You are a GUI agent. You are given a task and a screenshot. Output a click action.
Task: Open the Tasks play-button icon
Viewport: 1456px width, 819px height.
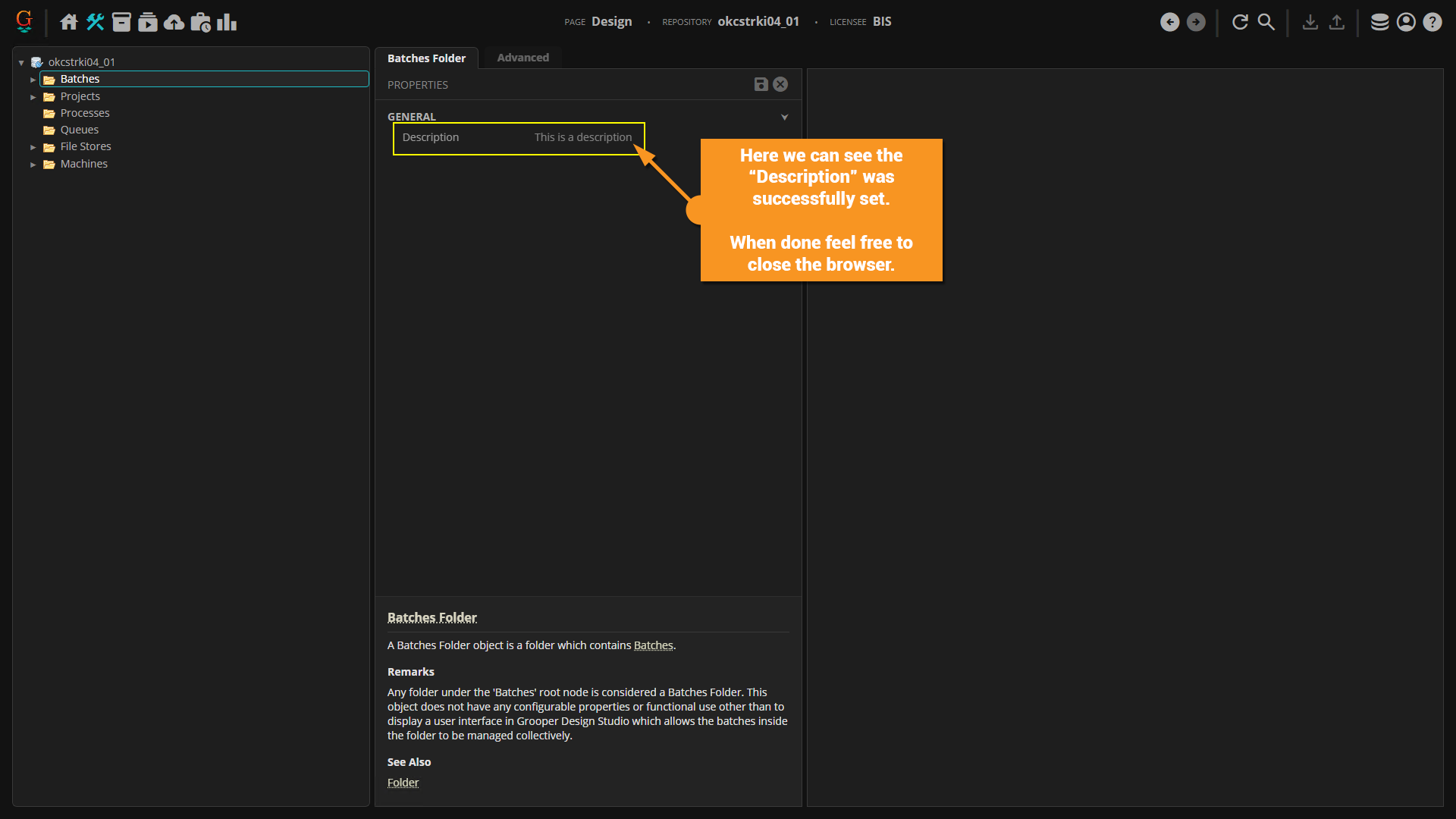148,22
